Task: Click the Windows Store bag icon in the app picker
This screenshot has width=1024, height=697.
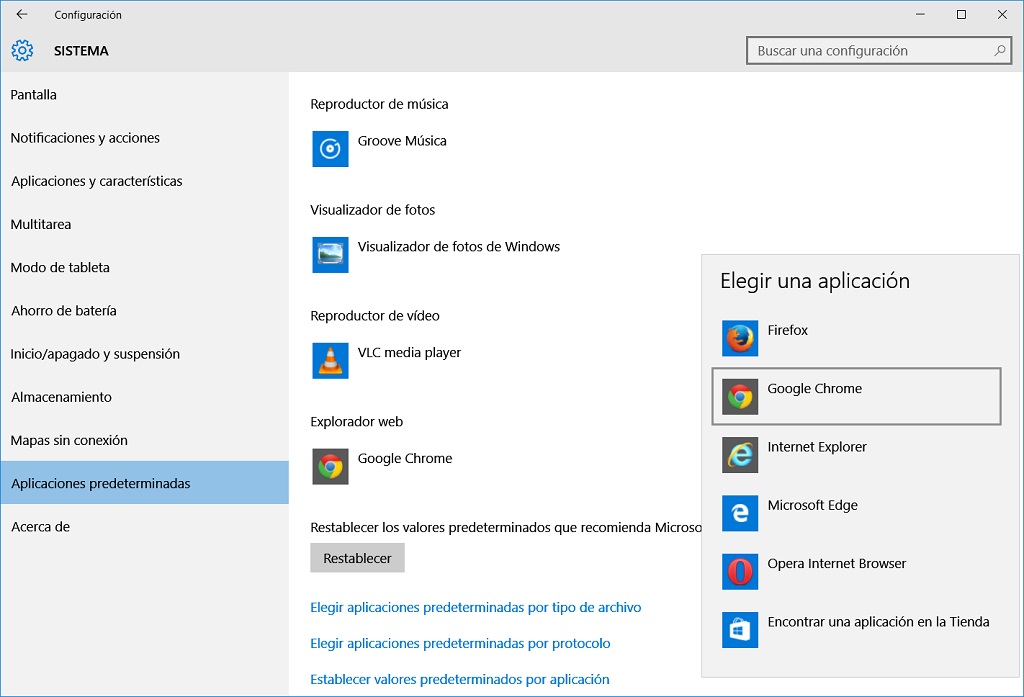Action: 740,630
